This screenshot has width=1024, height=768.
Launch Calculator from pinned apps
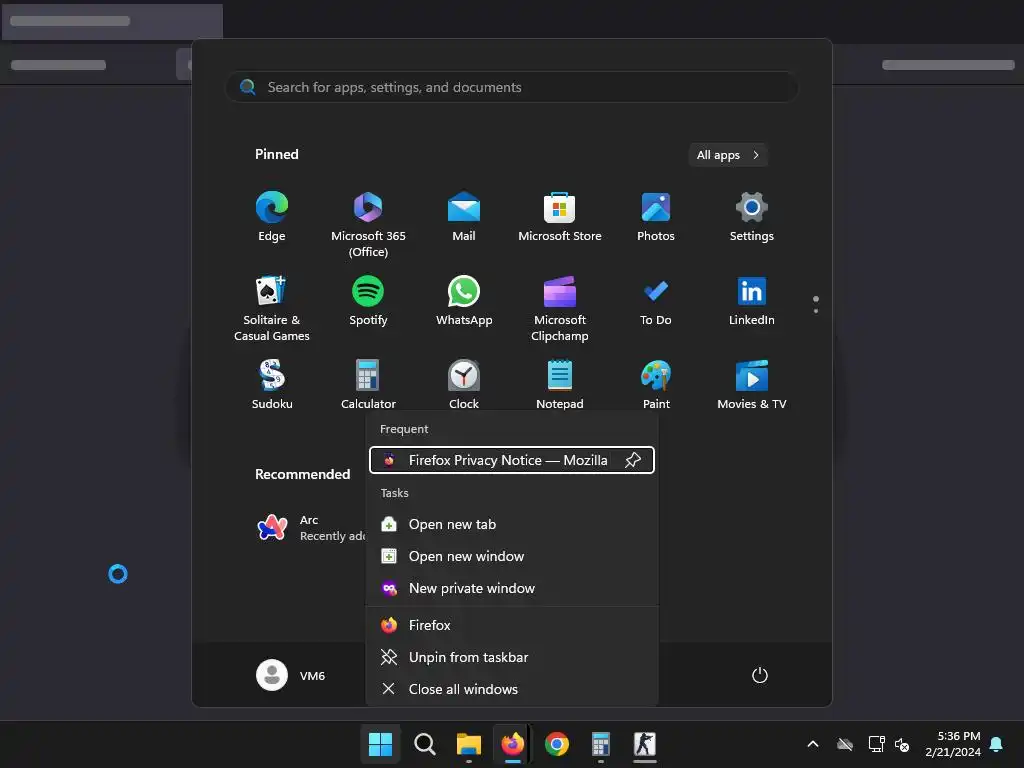368,385
